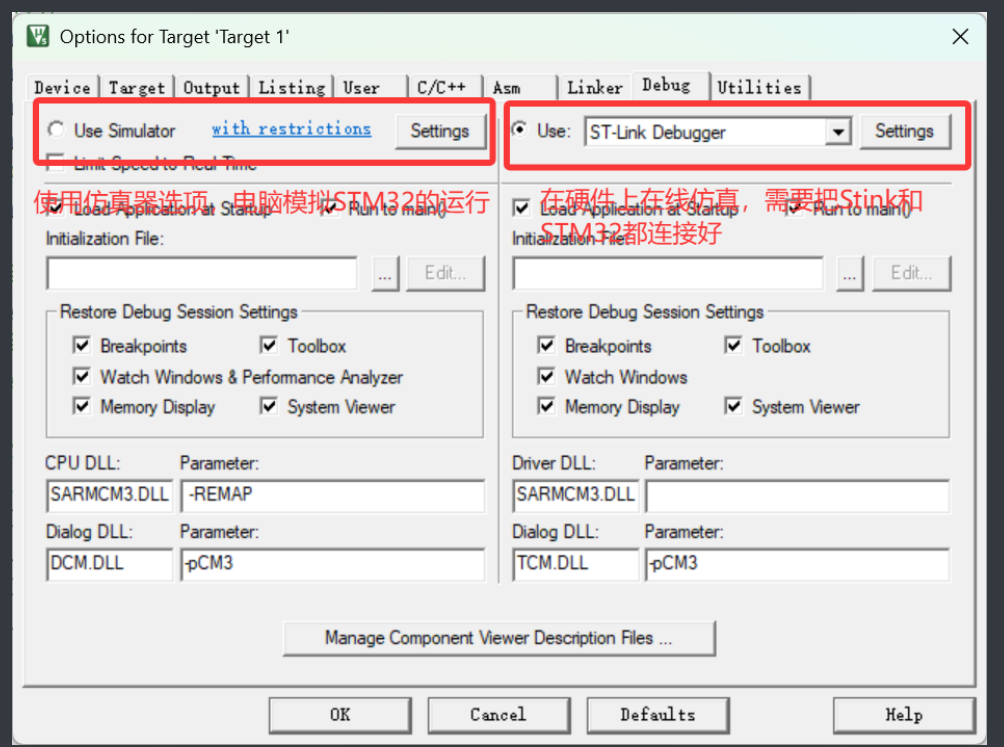
Task: Click Driver DLL field SARMCM3.DLL
Action: (576, 495)
